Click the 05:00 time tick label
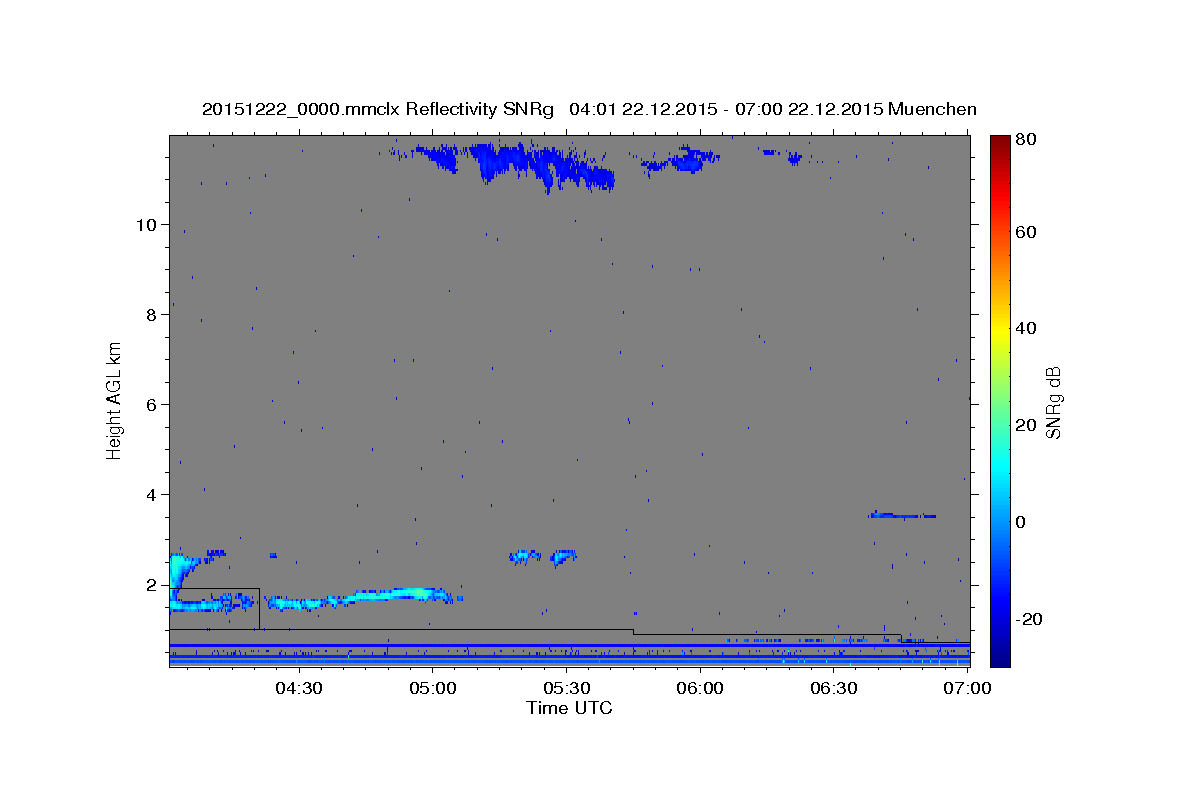The image size is (1200, 800). point(432,688)
